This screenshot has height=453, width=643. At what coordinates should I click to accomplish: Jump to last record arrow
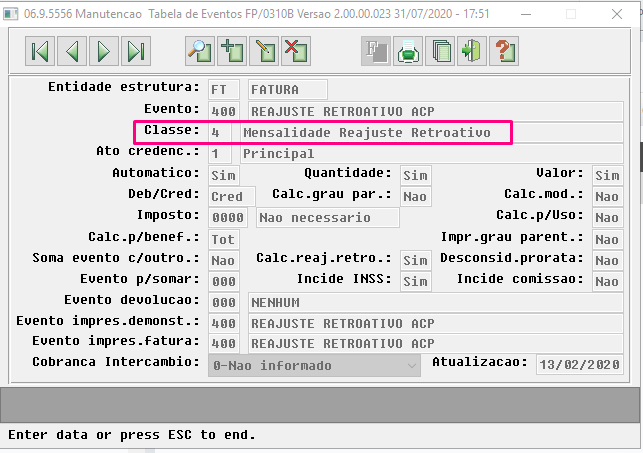coord(136,51)
